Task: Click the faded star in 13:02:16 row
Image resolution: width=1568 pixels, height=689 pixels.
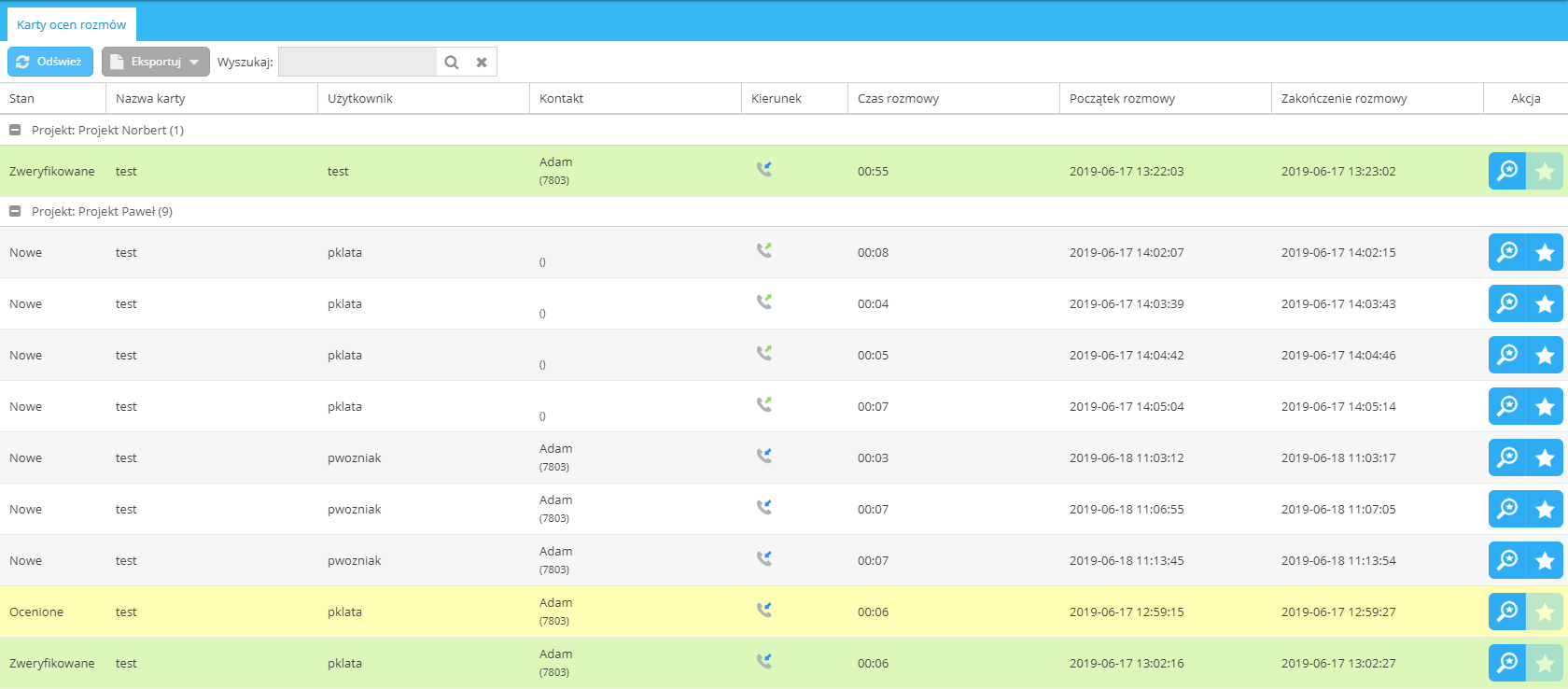Action: pos(1545,663)
